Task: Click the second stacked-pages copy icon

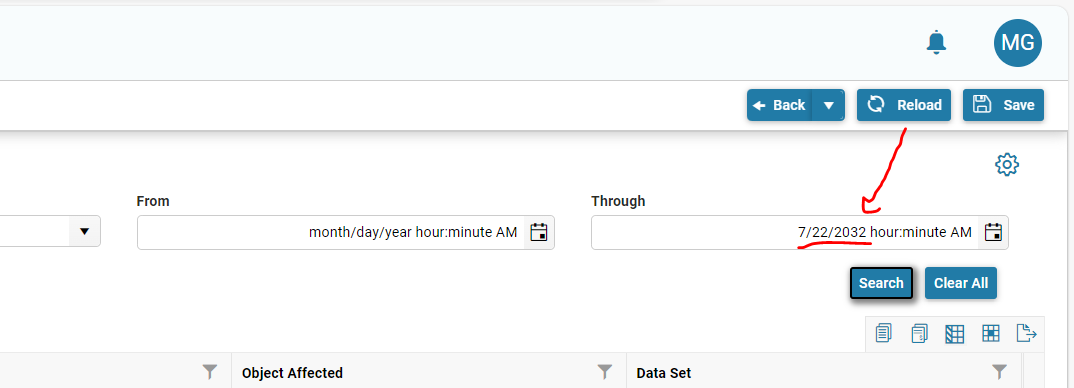Action: click(x=919, y=334)
